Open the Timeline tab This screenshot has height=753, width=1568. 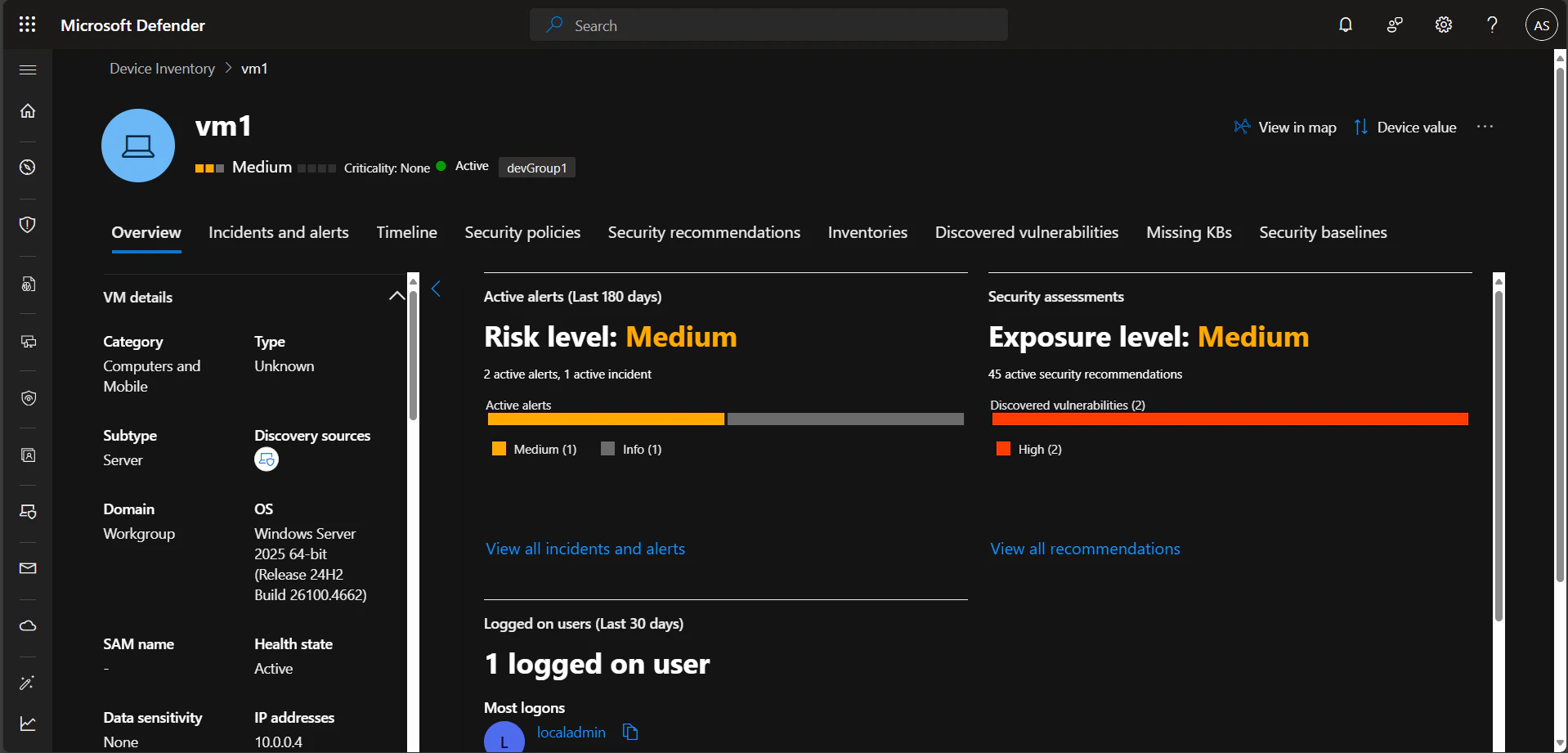(407, 232)
